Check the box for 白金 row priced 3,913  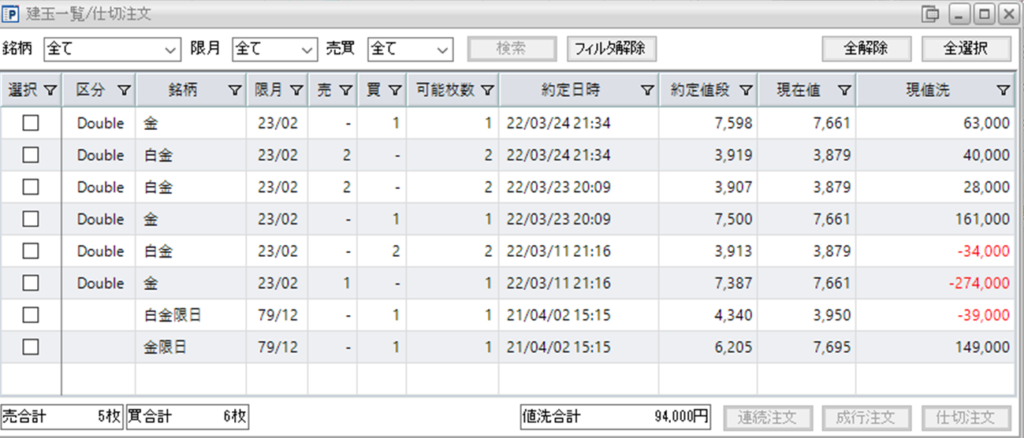31,251
